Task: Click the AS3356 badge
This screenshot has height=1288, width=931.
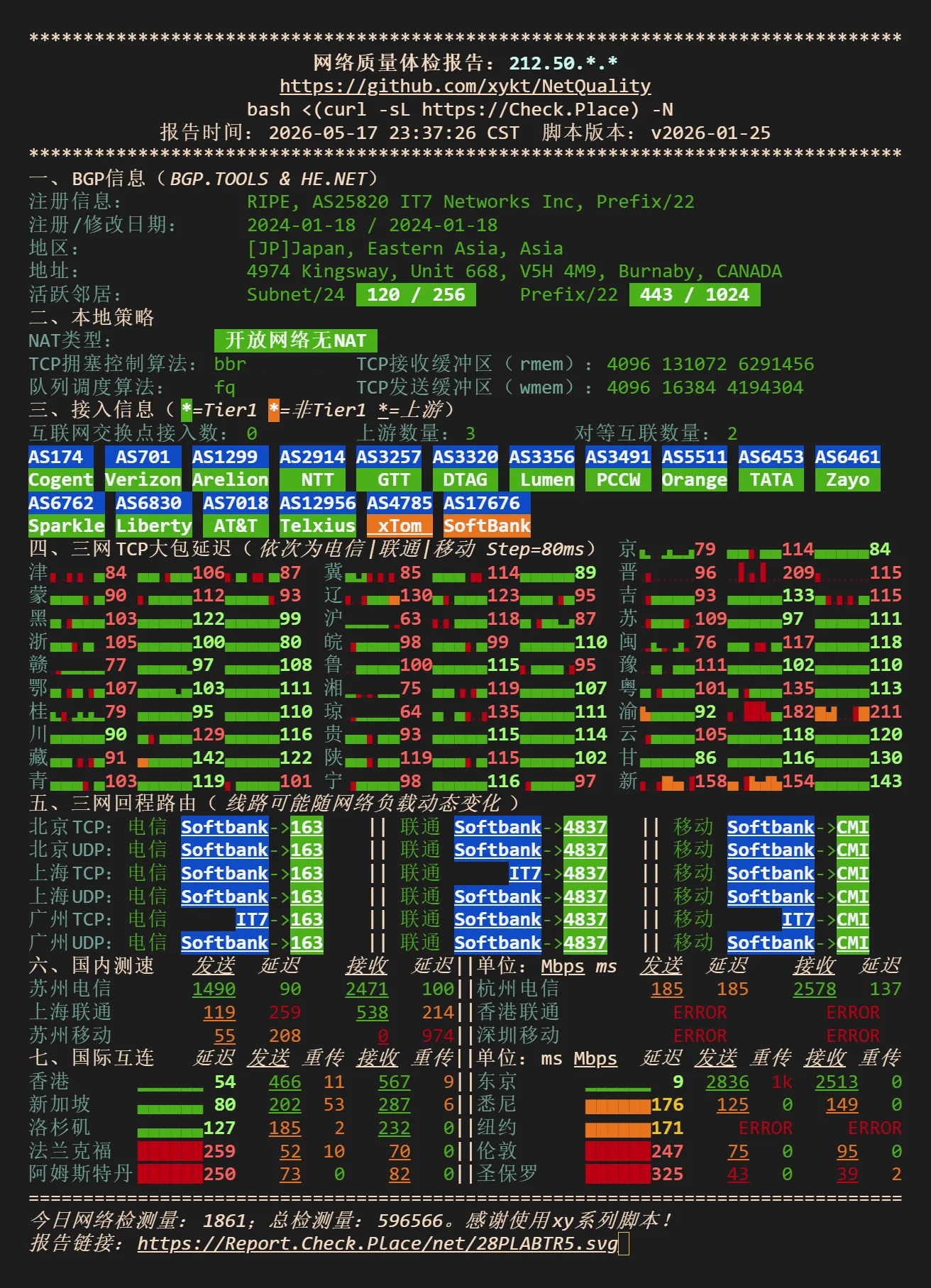Action: click(x=541, y=457)
